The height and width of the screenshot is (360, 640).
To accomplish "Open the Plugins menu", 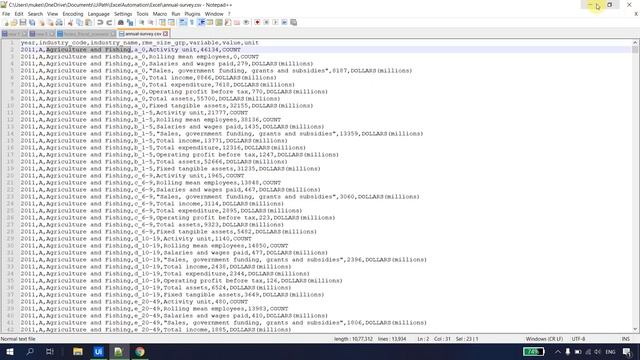I will tap(192, 14).
